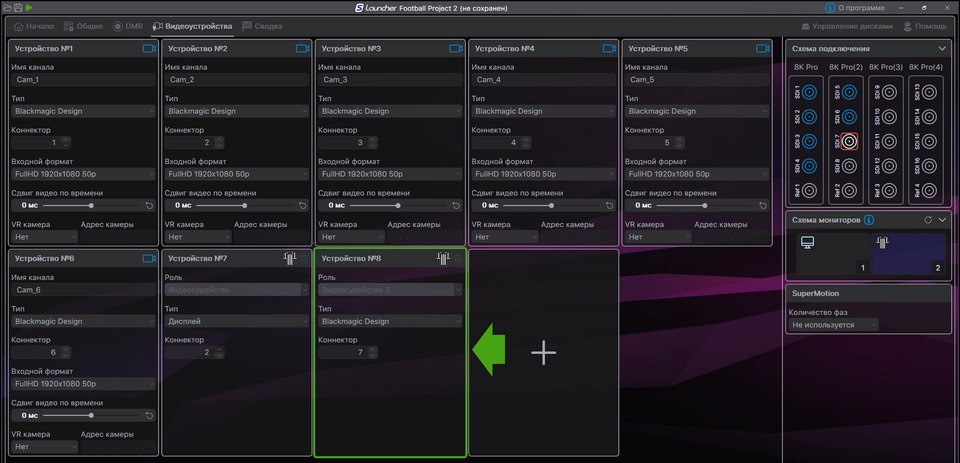Click the Помощь button
Image resolution: width=960 pixels, height=463 pixels.
(x=925, y=26)
